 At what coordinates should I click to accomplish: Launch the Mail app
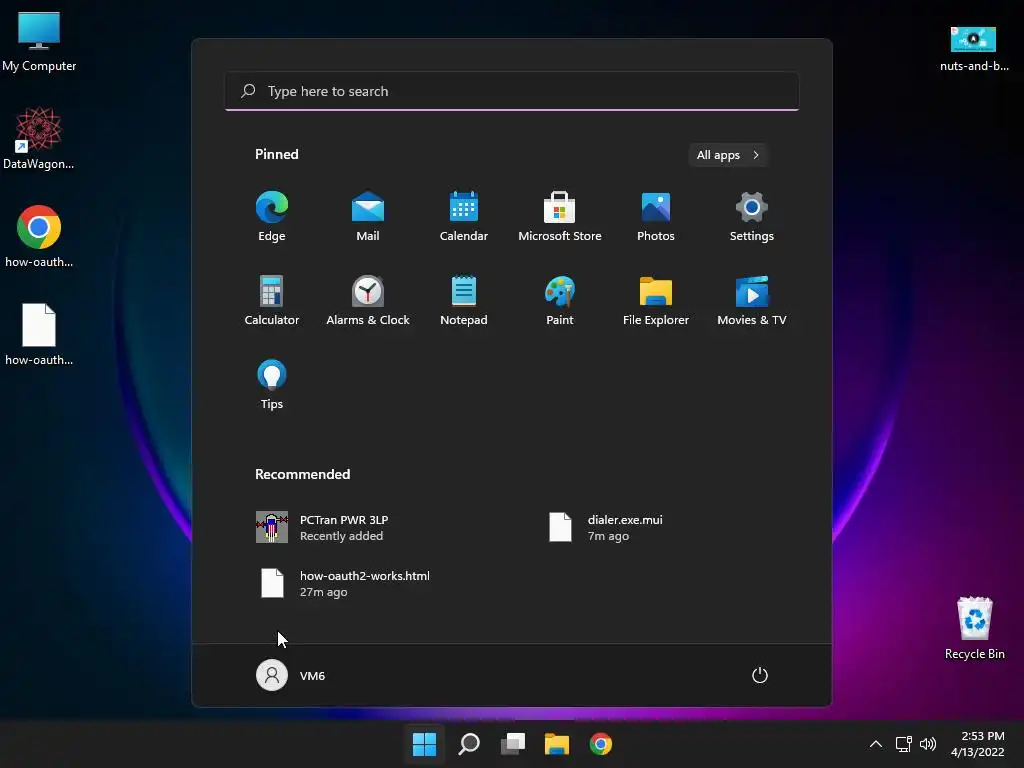[x=368, y=217]
